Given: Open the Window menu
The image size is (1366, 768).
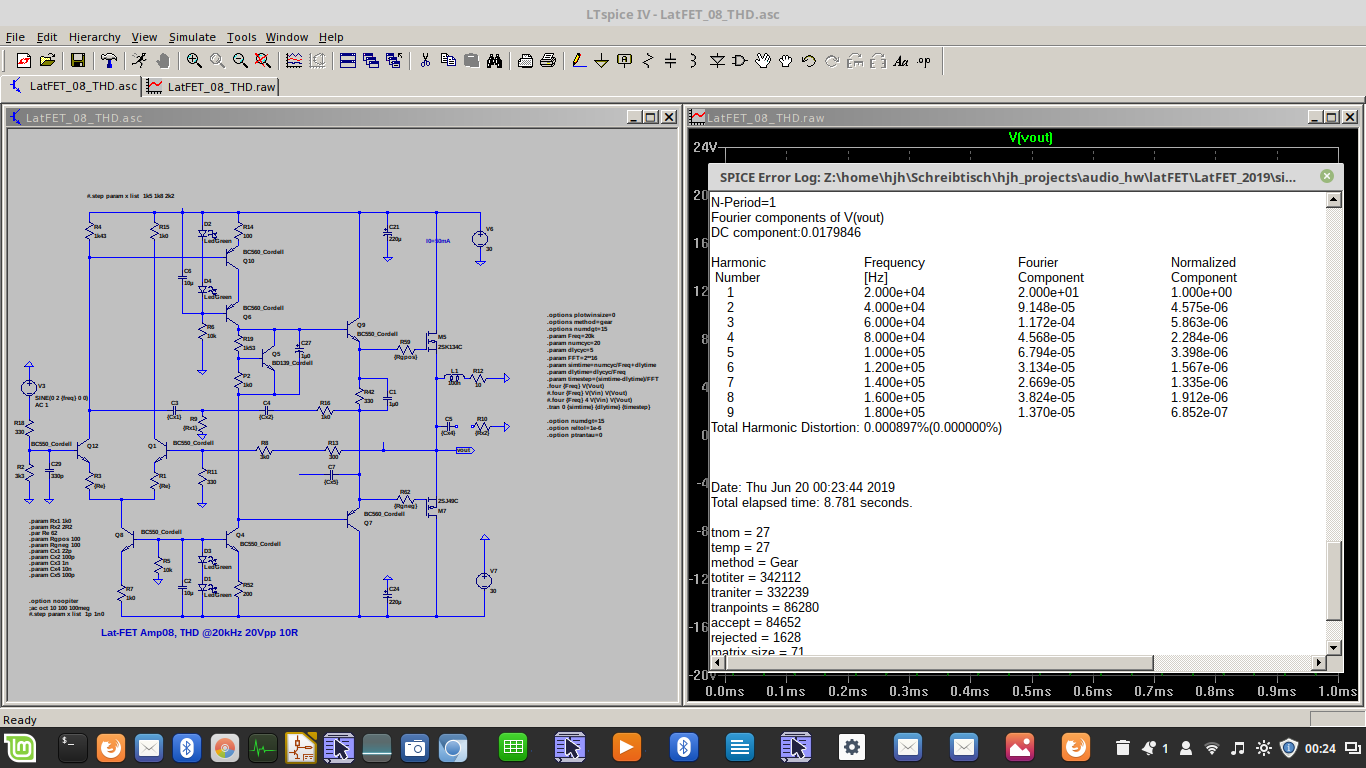Looking at the screenshot, I should pos(287,37).
